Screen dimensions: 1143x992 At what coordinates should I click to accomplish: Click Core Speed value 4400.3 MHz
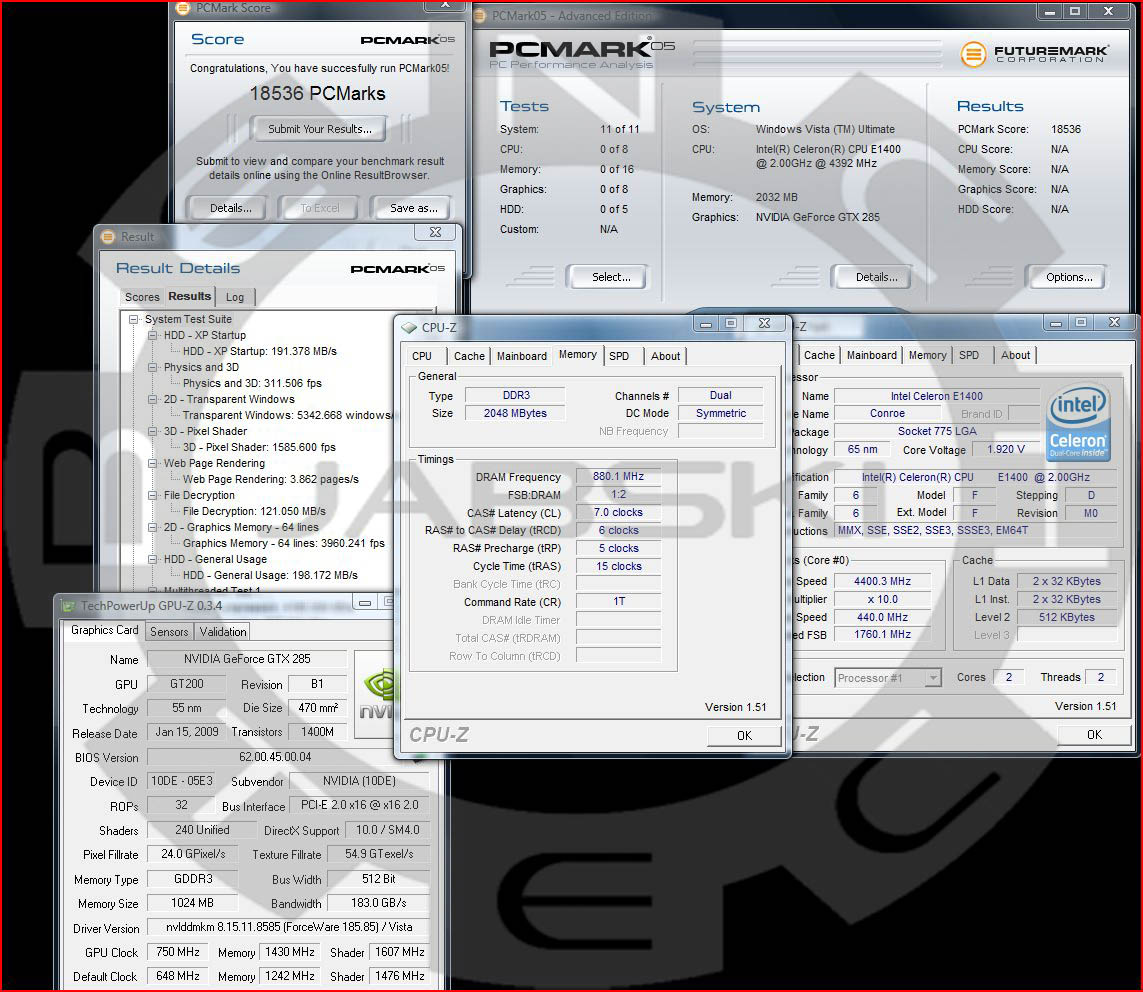pos(882,581)
